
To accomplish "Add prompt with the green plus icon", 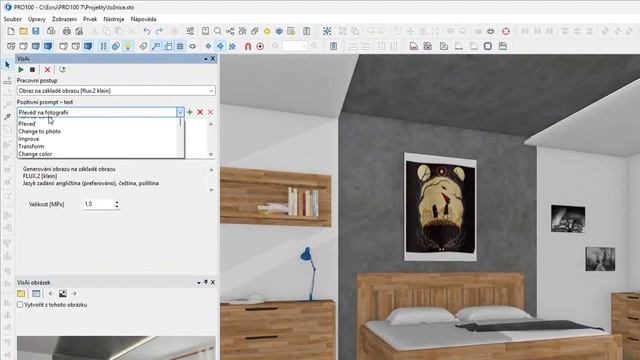I will click(189, 112).
